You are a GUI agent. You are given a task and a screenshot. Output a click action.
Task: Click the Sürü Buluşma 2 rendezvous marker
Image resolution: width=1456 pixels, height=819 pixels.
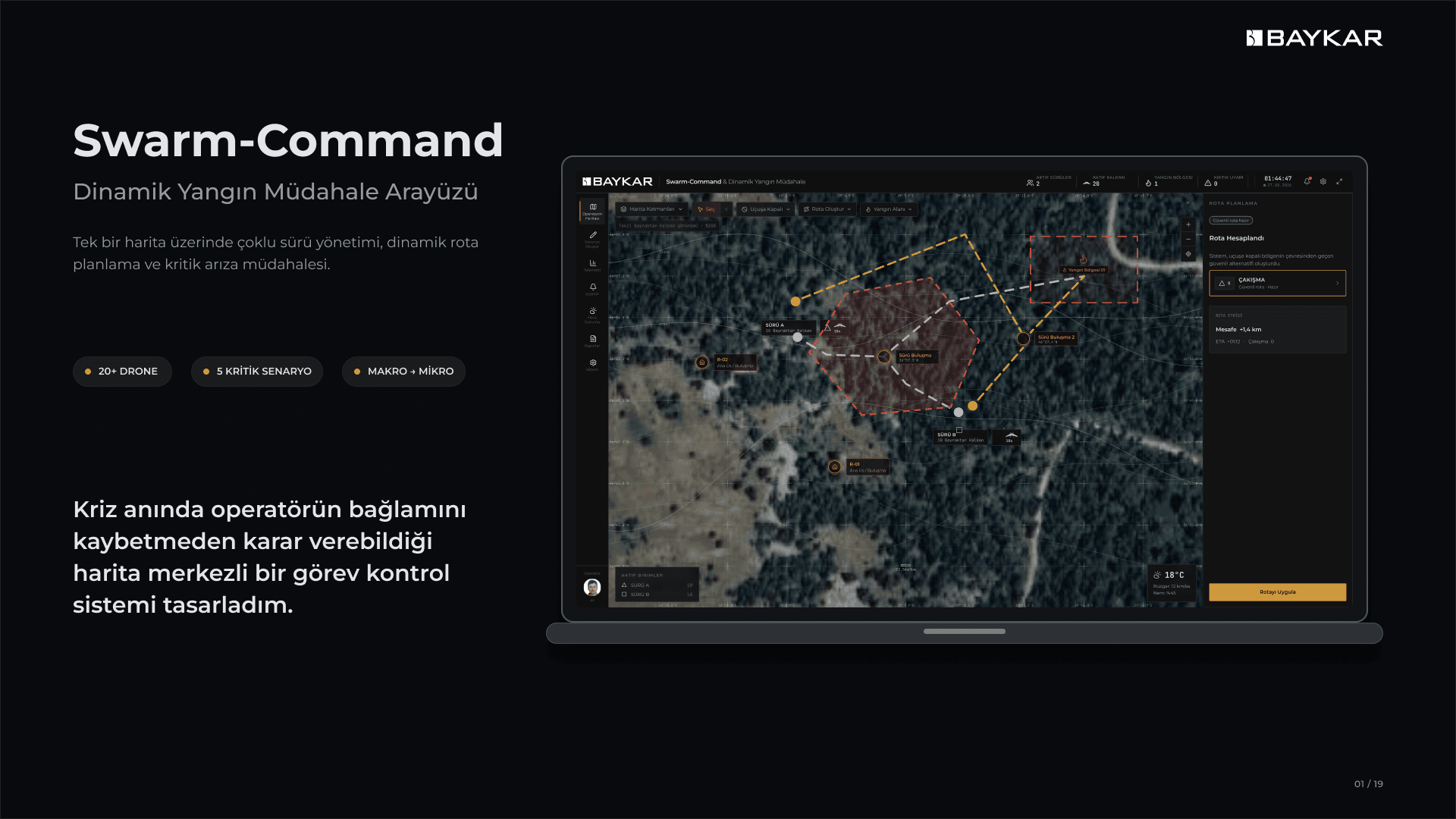1023,339
